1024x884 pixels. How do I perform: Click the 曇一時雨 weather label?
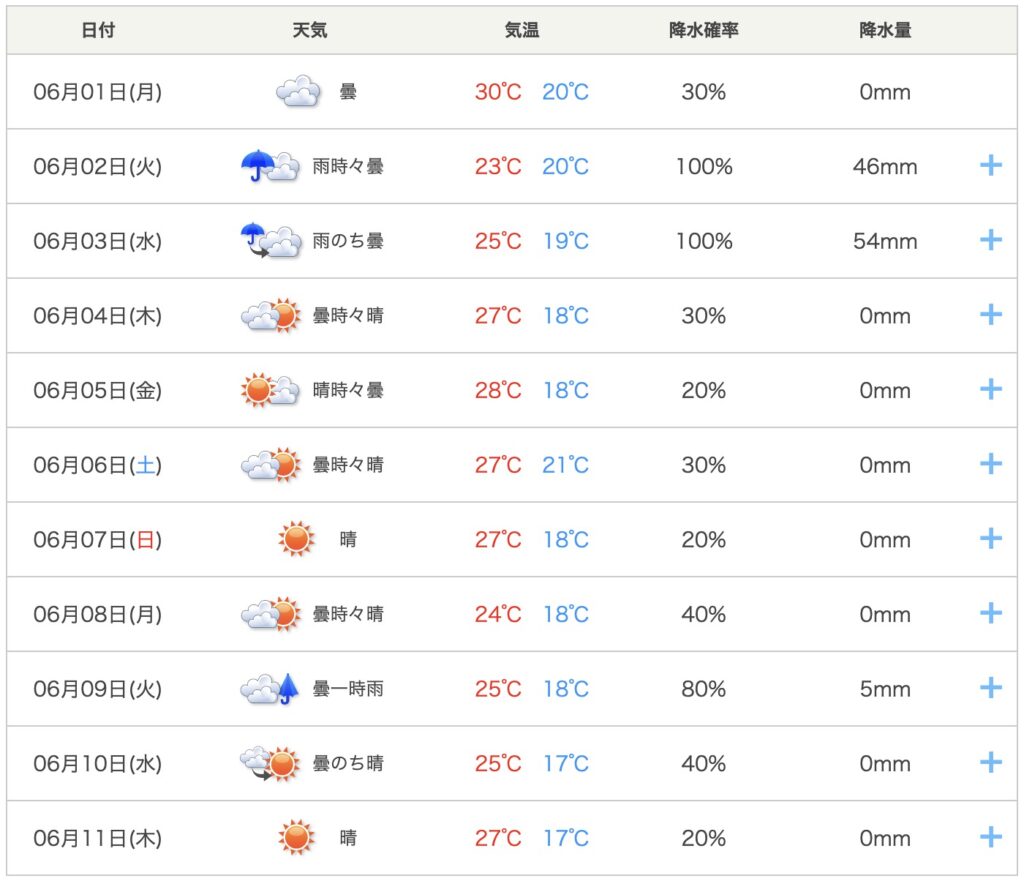point(347,689)
